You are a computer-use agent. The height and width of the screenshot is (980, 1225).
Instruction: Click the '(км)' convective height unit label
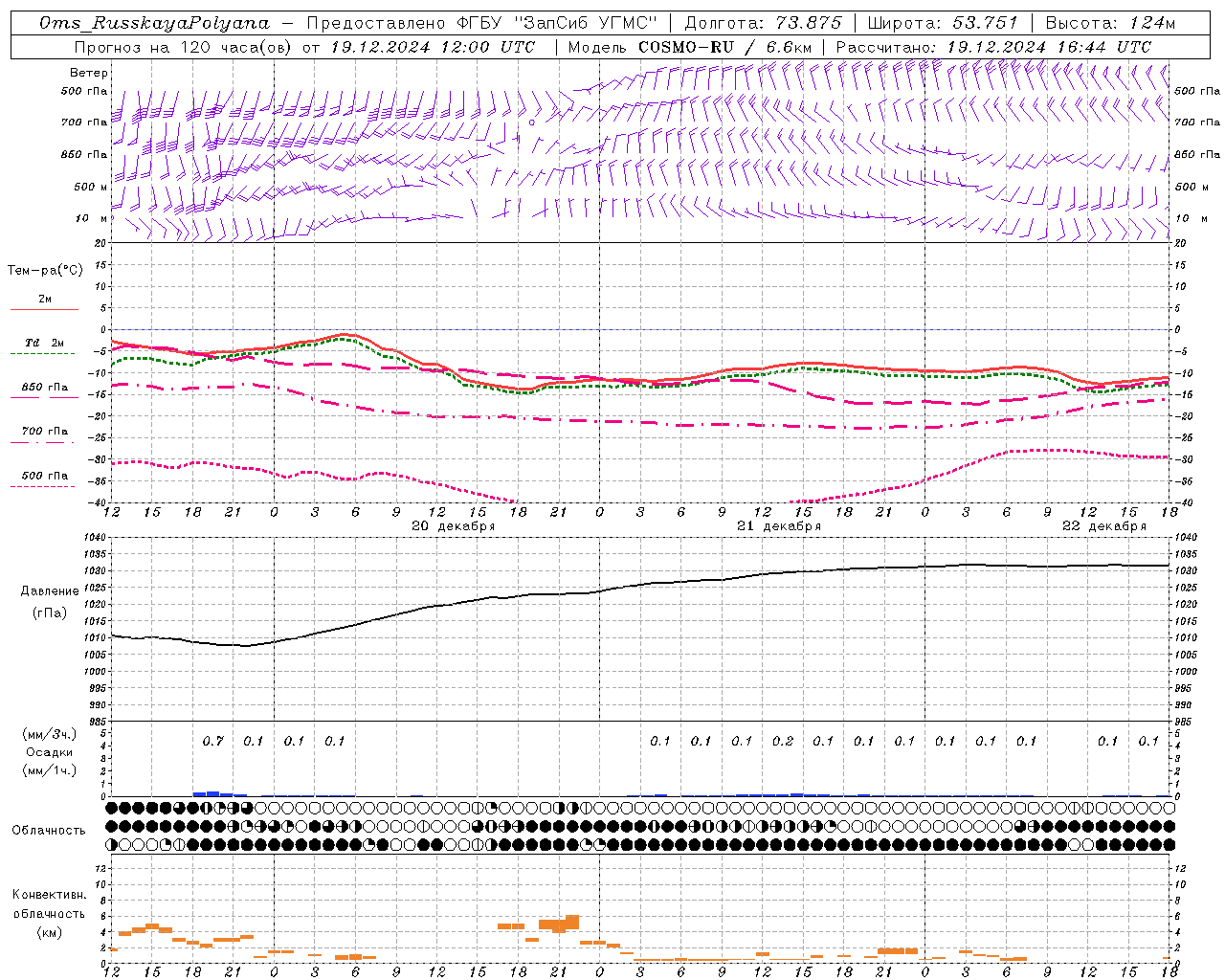[49, 932]
